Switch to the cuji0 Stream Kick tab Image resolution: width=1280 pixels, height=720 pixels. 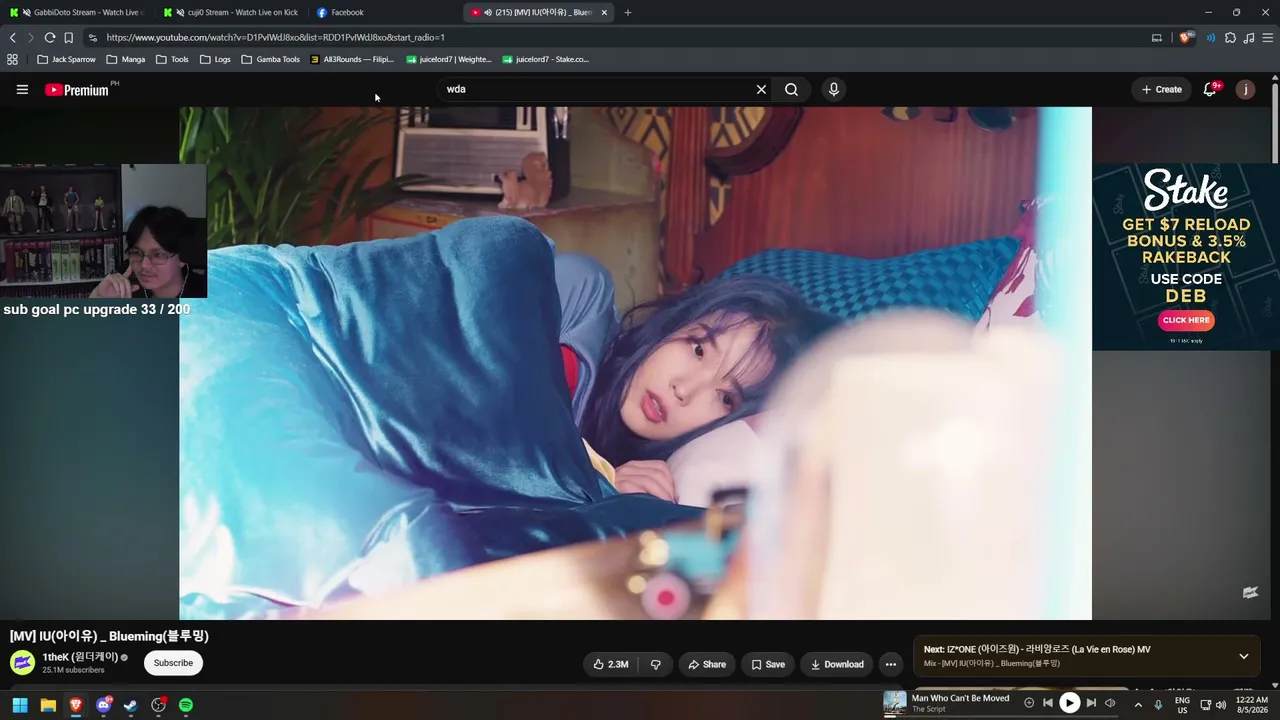(x=230, y=12)
